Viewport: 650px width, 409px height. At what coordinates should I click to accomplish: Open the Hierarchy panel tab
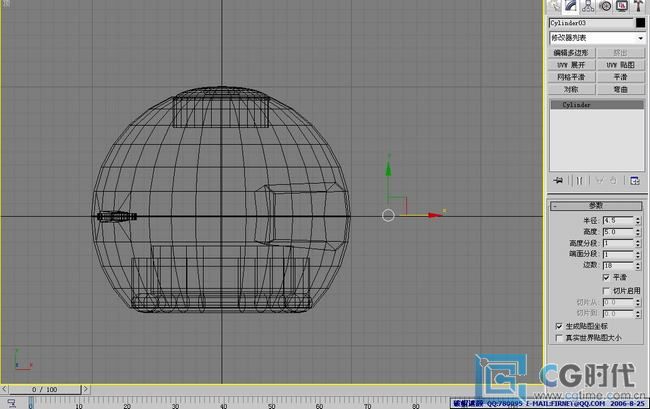(588, 6)
